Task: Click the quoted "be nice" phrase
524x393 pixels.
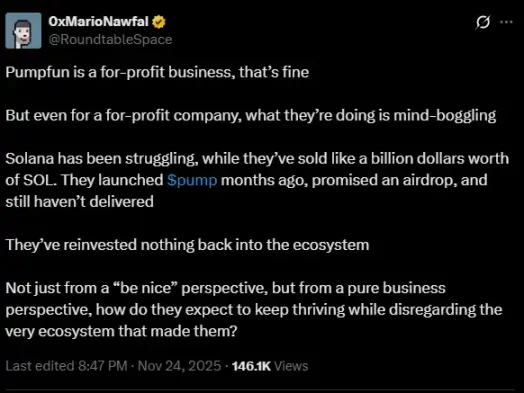Action: [145, 288]
